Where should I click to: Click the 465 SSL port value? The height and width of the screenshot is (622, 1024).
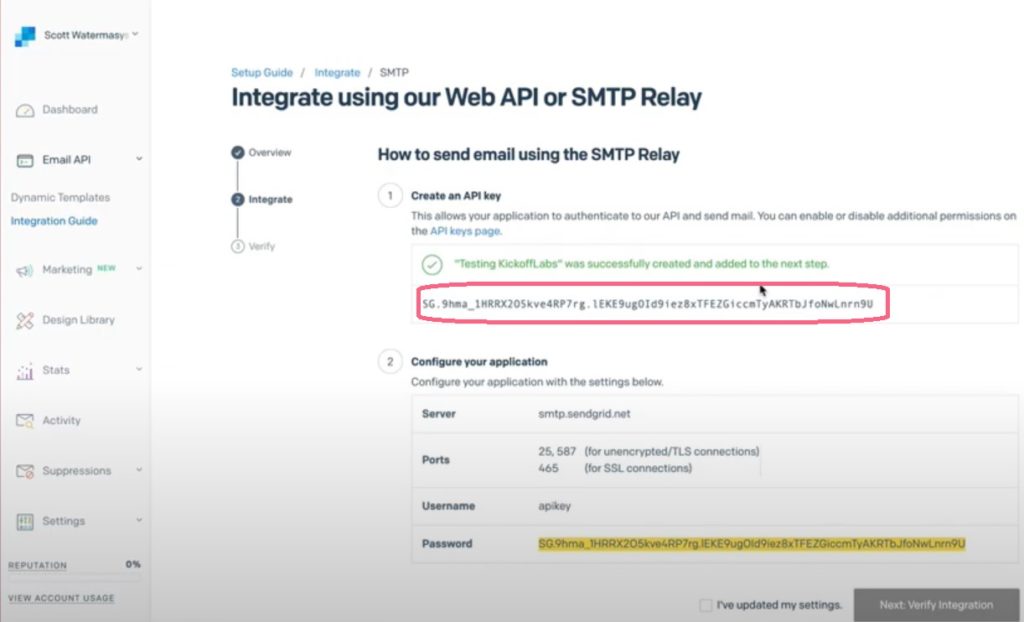click(549, 468)
